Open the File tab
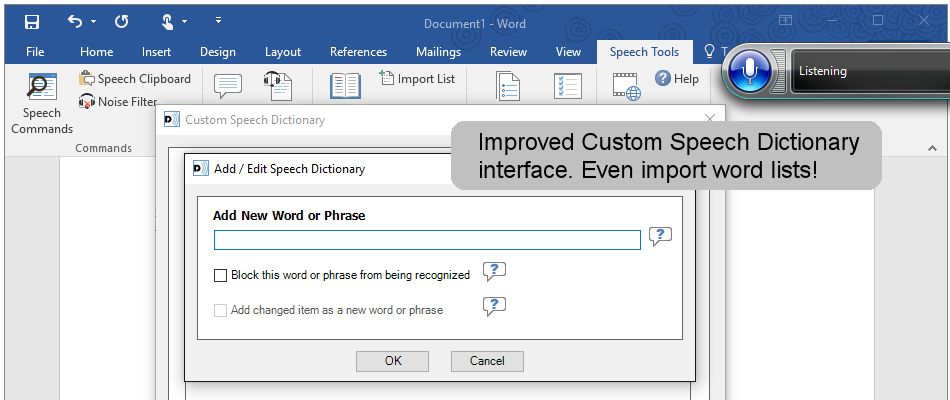950x400 pixels. [x=35, y=52]
